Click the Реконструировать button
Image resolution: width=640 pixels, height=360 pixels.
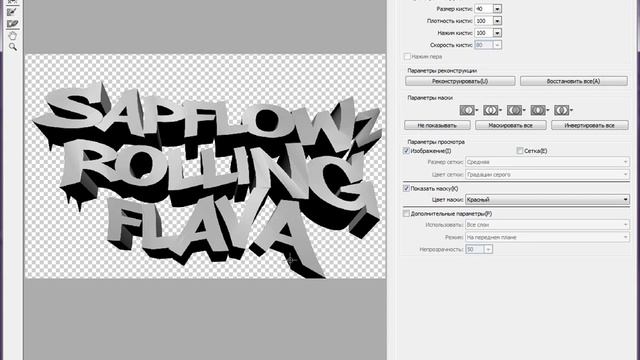460,81
